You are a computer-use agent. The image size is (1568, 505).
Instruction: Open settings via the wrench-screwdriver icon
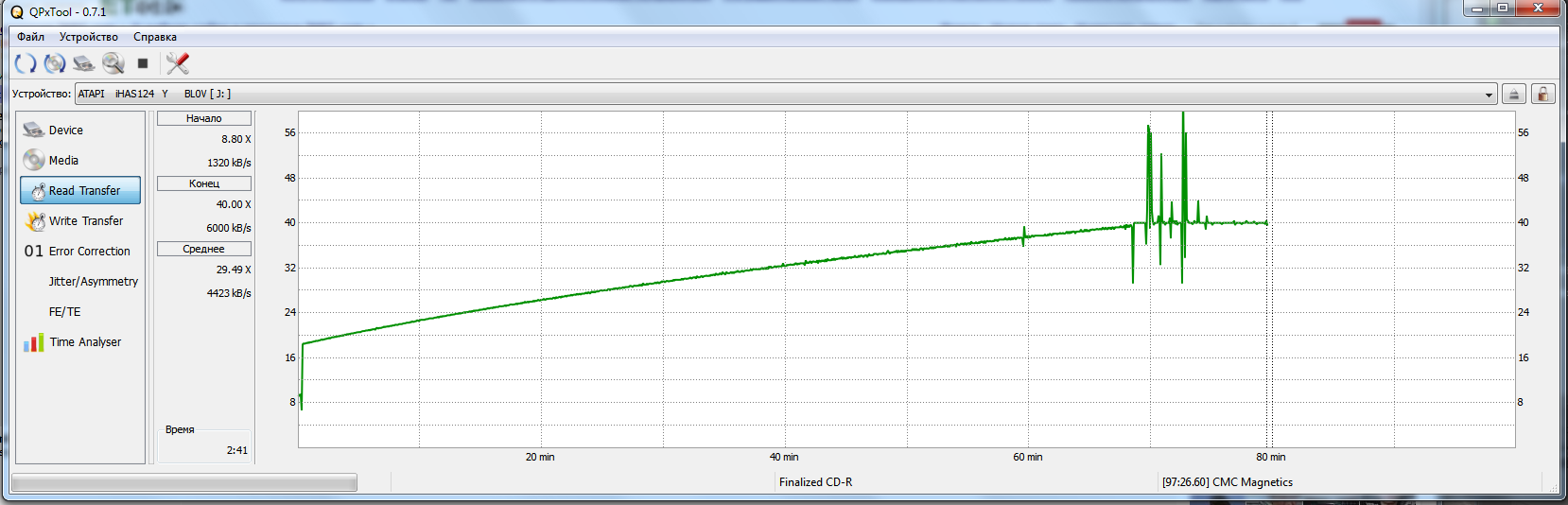[x=177, y=63]
